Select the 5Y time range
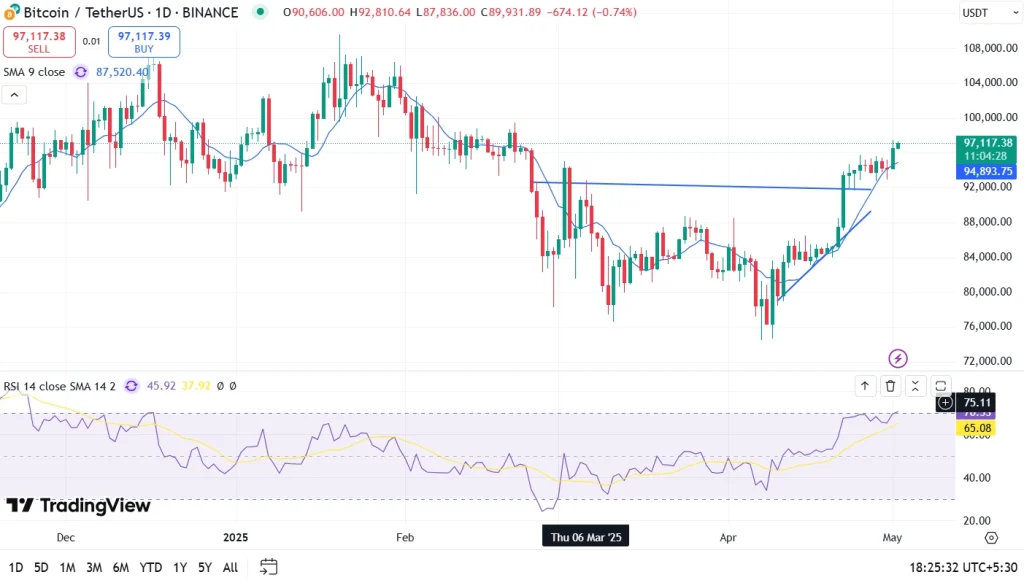This screenshot has height=580, width=1024. point(205,567)
